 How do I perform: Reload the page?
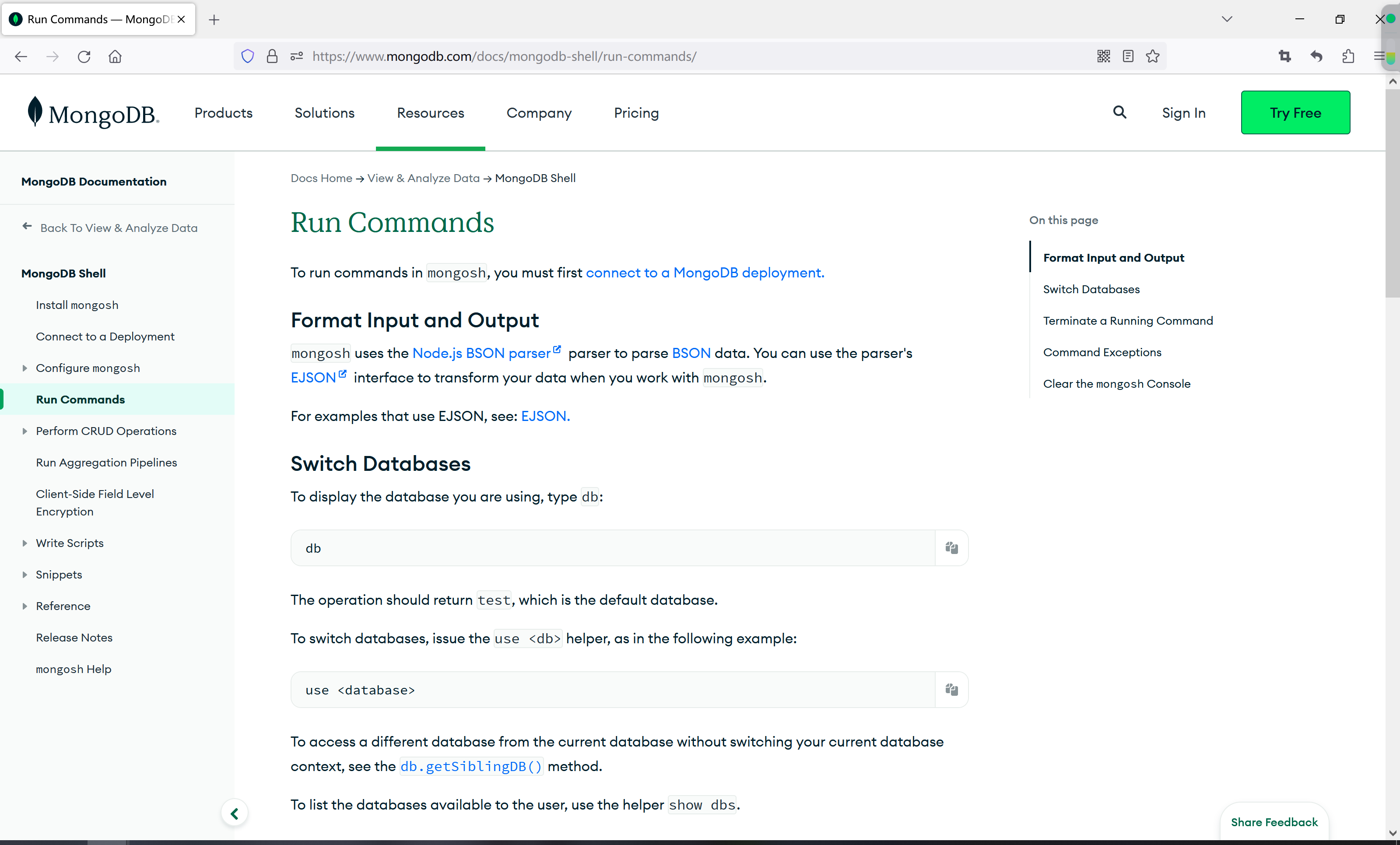click(84, 56)
